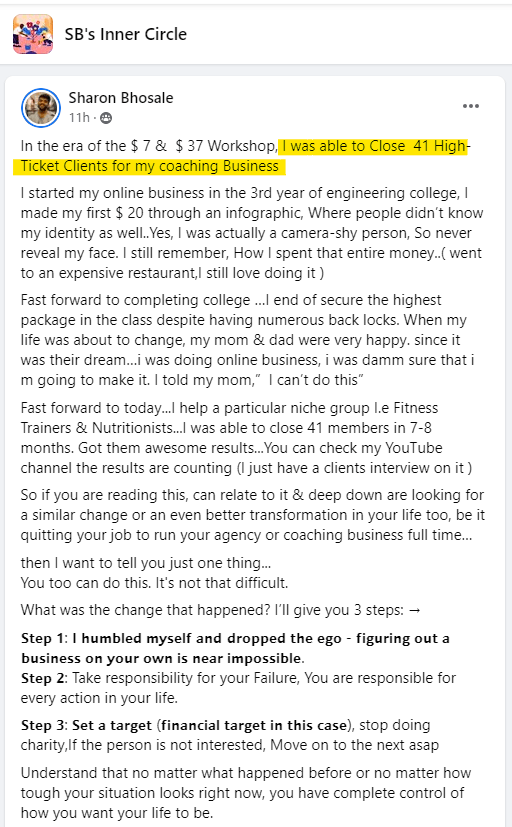Click the bold Step 1 humbled myself text
This screenshot has width=512, height=827.
pos(235,648)
